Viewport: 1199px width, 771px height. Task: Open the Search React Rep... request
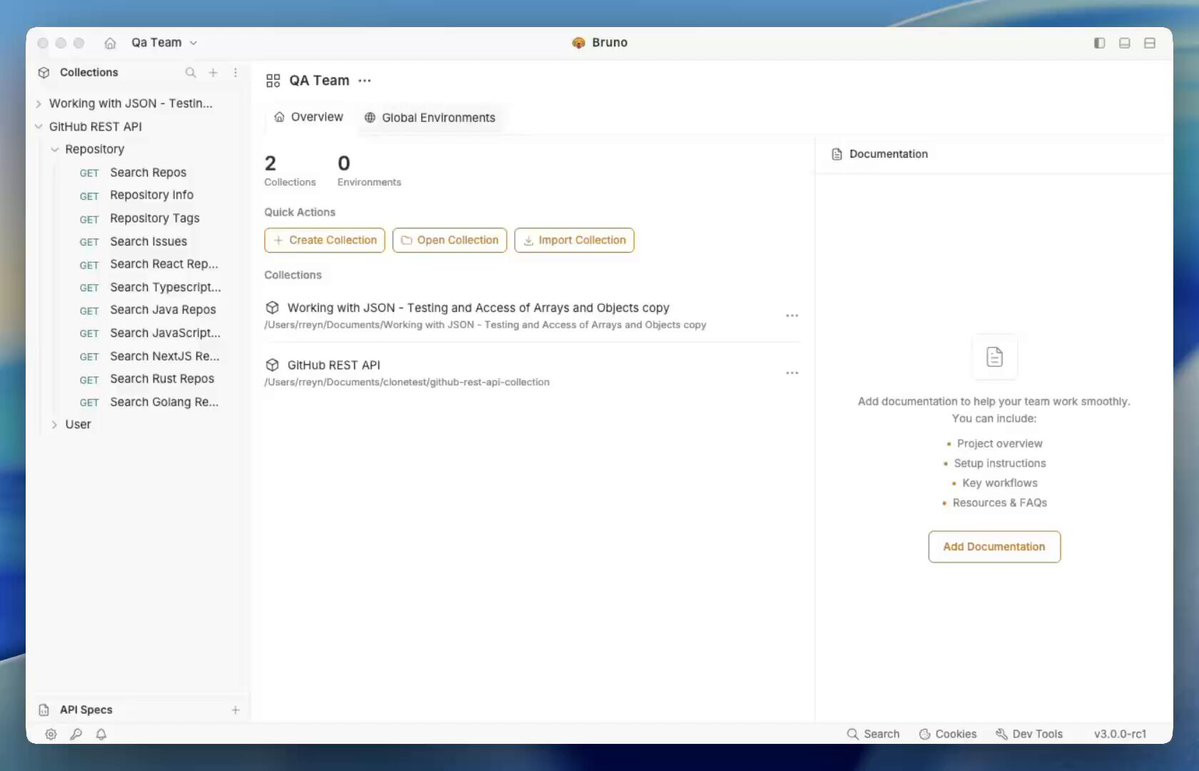(164, 264)
